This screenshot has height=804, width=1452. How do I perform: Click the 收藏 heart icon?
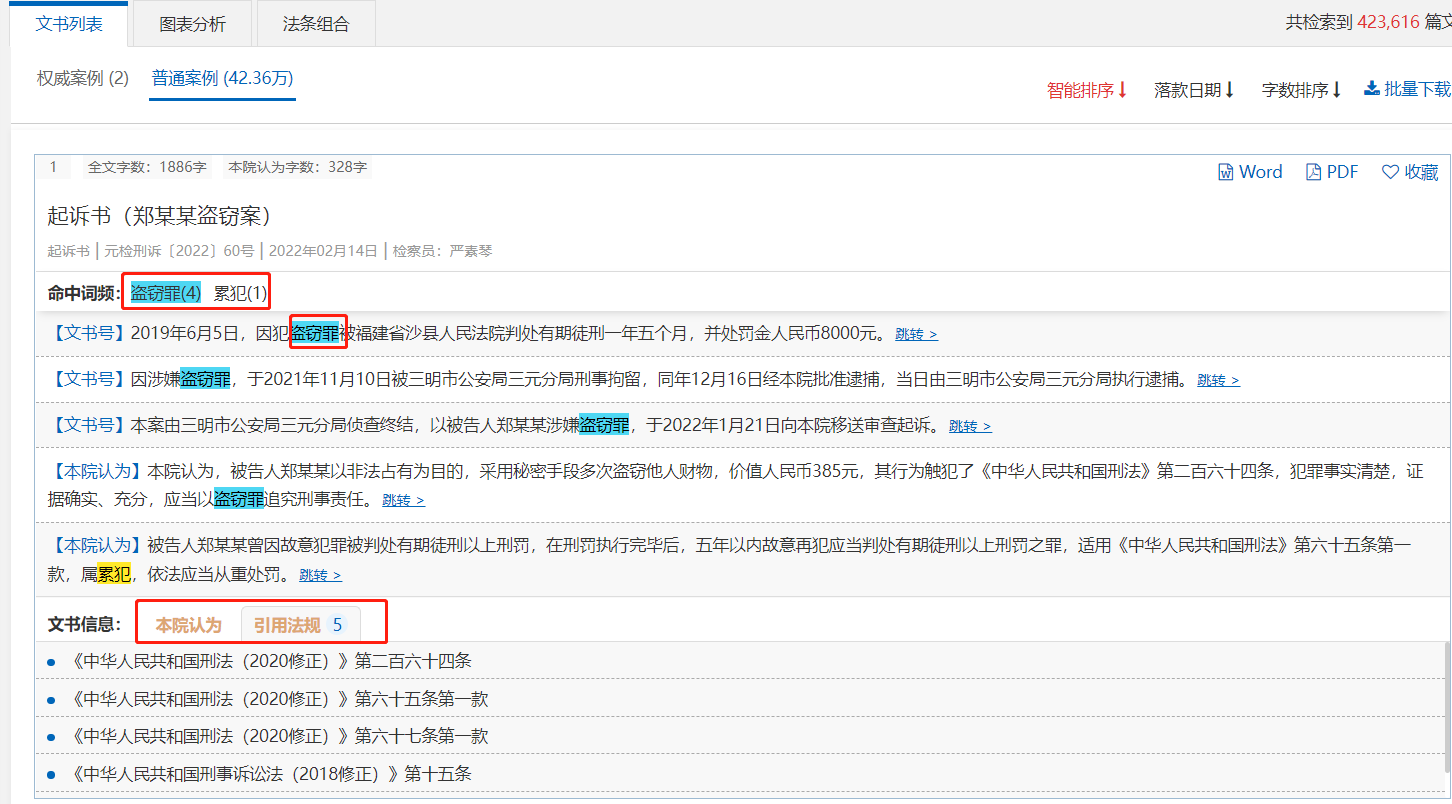[1390, 172]
